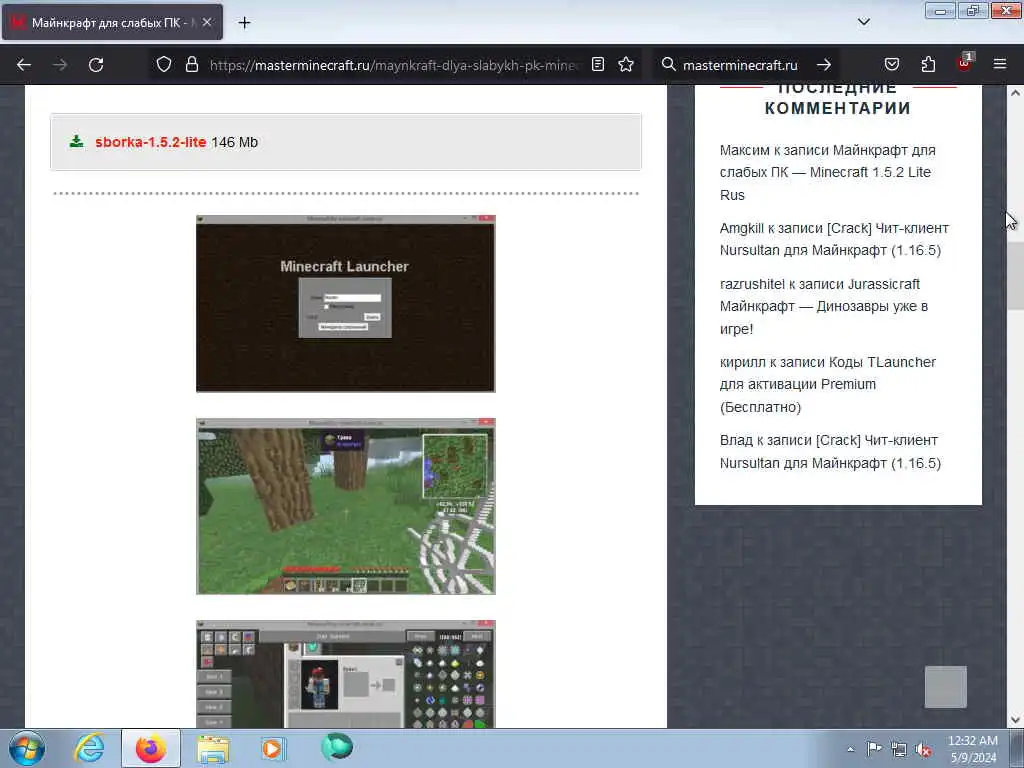Toggle reader view icon

598,65
